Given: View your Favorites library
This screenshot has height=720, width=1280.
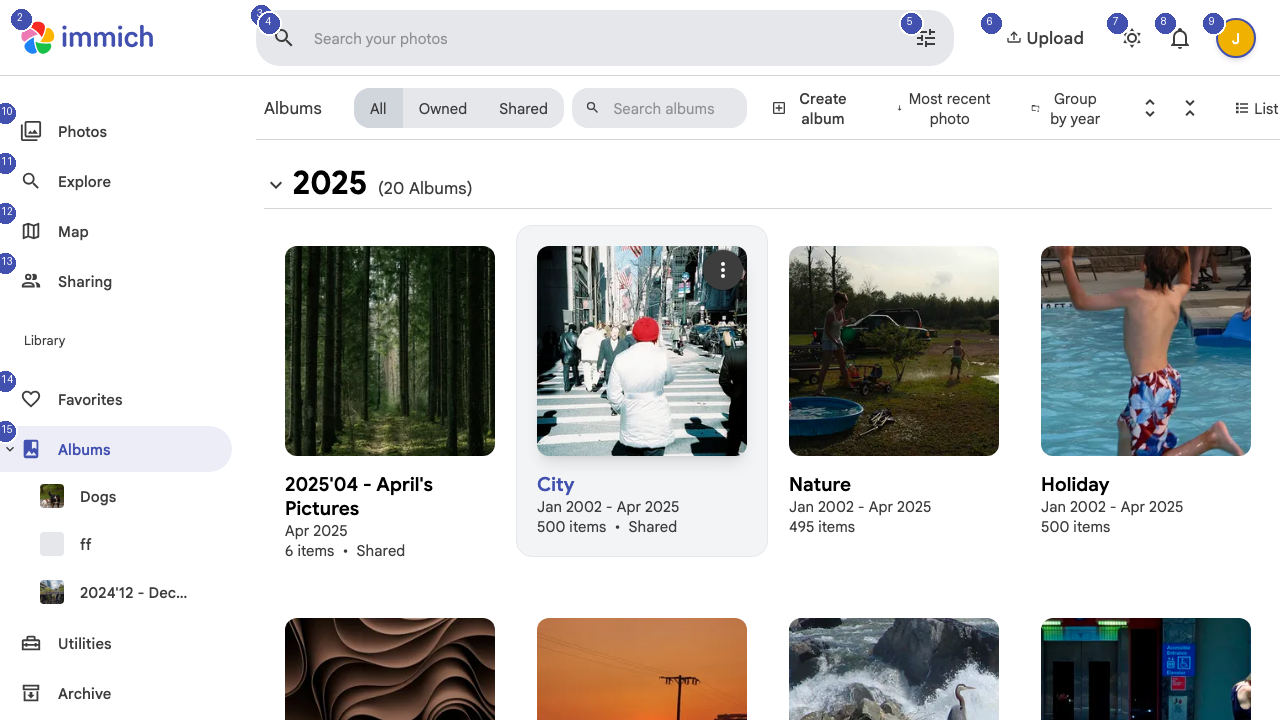Looking at the screenshot, I should tap(90, 399).
